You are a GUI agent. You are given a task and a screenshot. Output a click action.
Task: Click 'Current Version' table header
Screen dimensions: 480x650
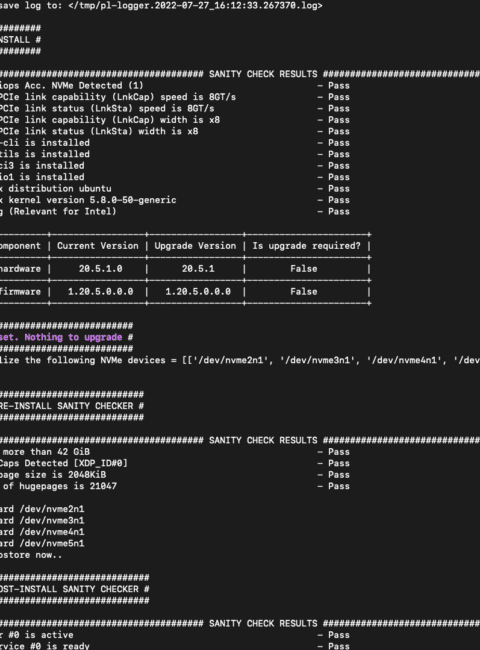coord(98,246)
